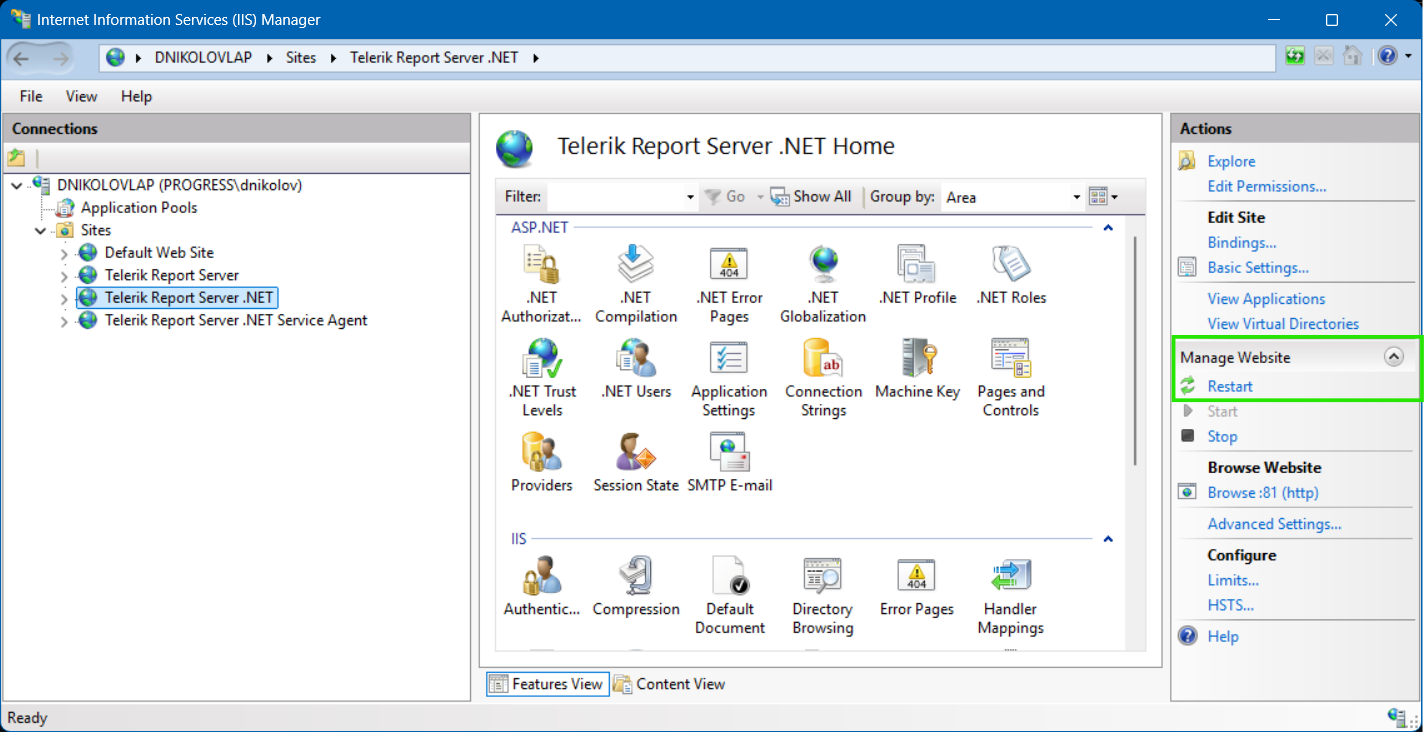
Task: Collapse the Sites tree node
Action: [x=40, y=231]
